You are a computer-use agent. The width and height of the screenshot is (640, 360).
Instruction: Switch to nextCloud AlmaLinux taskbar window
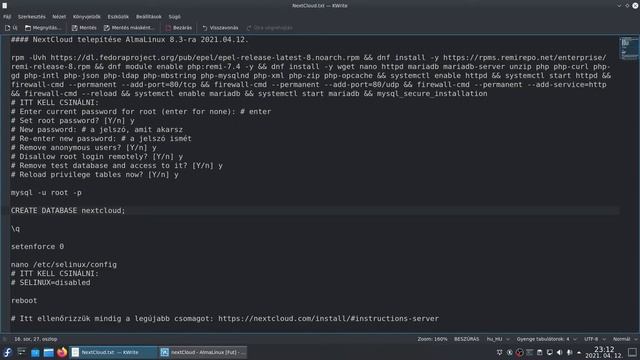click(203, 352)
